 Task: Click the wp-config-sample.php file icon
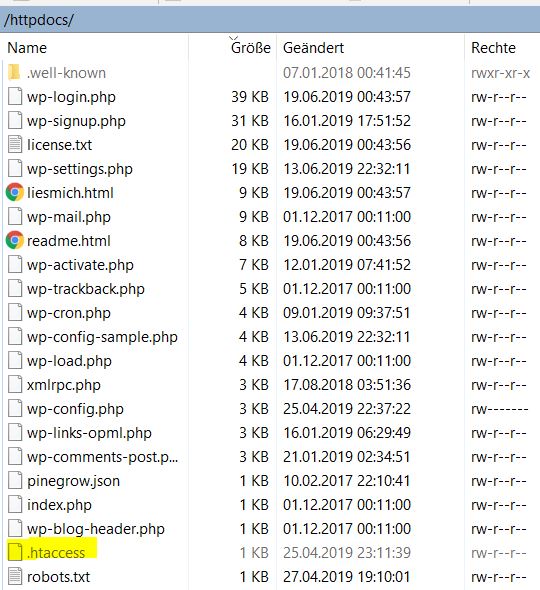point(15,336)
